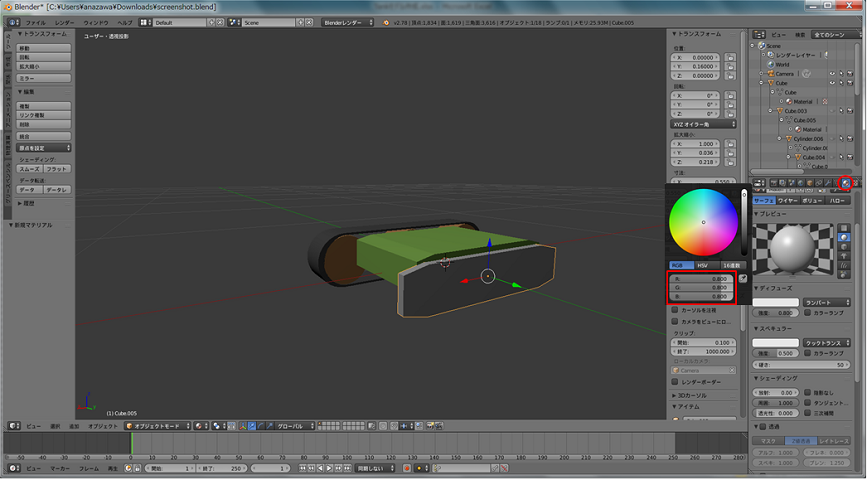Click the red record button in timeline
This screenshot has width=867, height=480.
point(407,468)
